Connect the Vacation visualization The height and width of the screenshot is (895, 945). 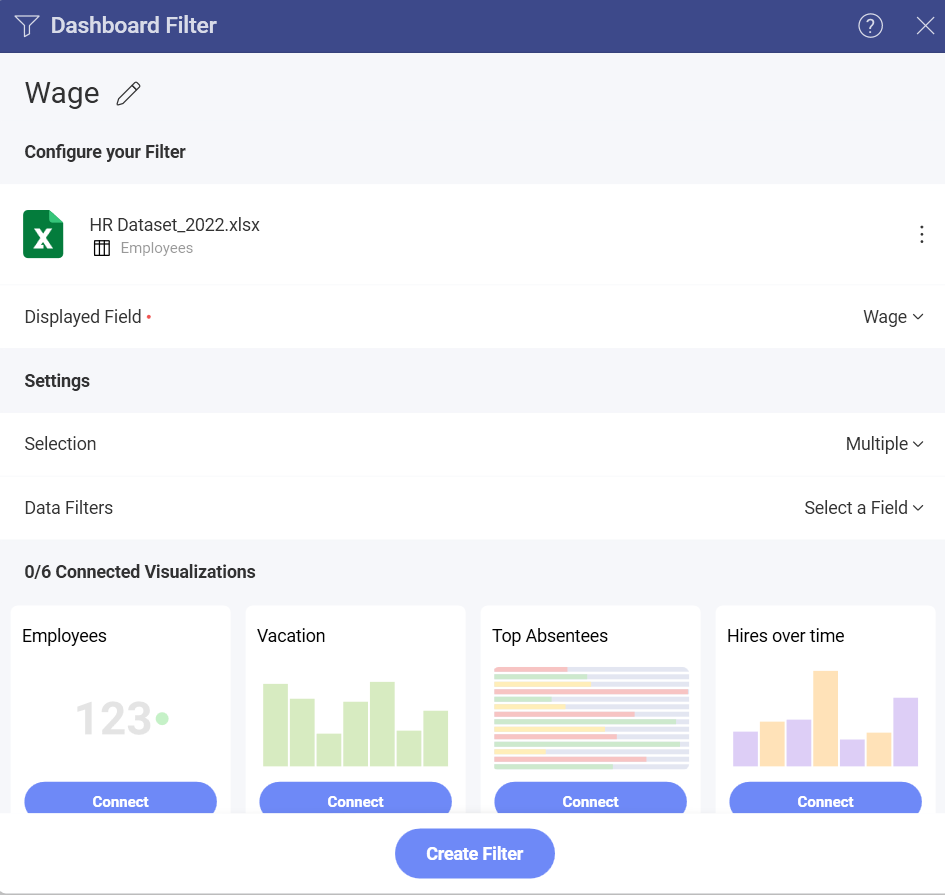[x=356, y=798]
